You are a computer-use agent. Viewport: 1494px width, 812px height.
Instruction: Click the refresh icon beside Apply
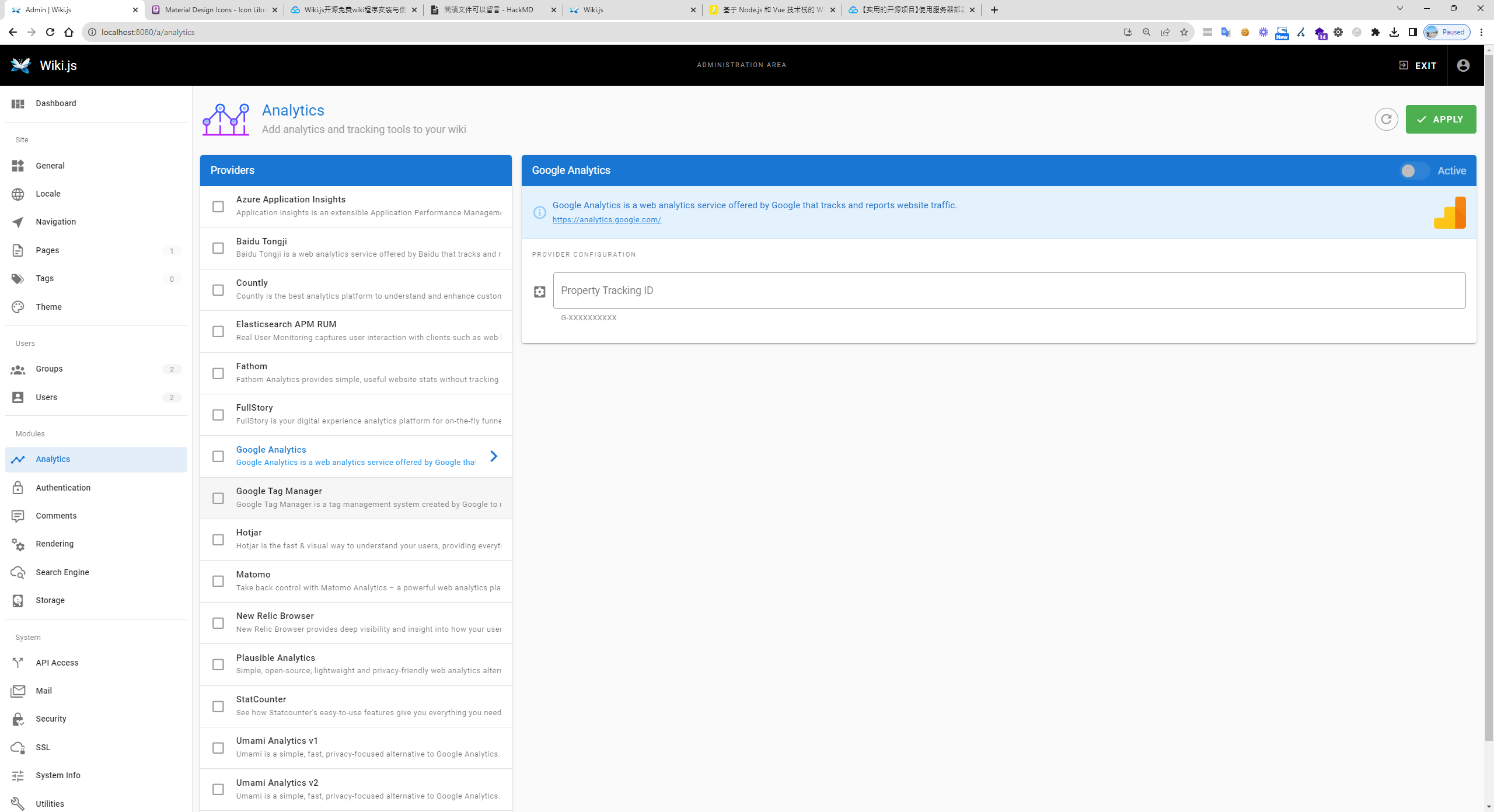[1386, 120]
